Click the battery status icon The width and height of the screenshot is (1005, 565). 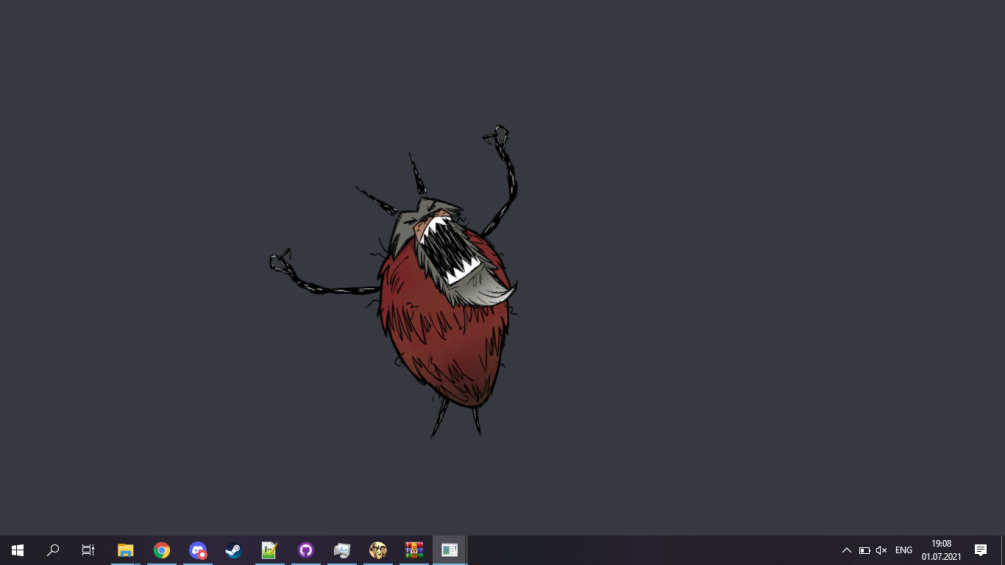(864, 550)
